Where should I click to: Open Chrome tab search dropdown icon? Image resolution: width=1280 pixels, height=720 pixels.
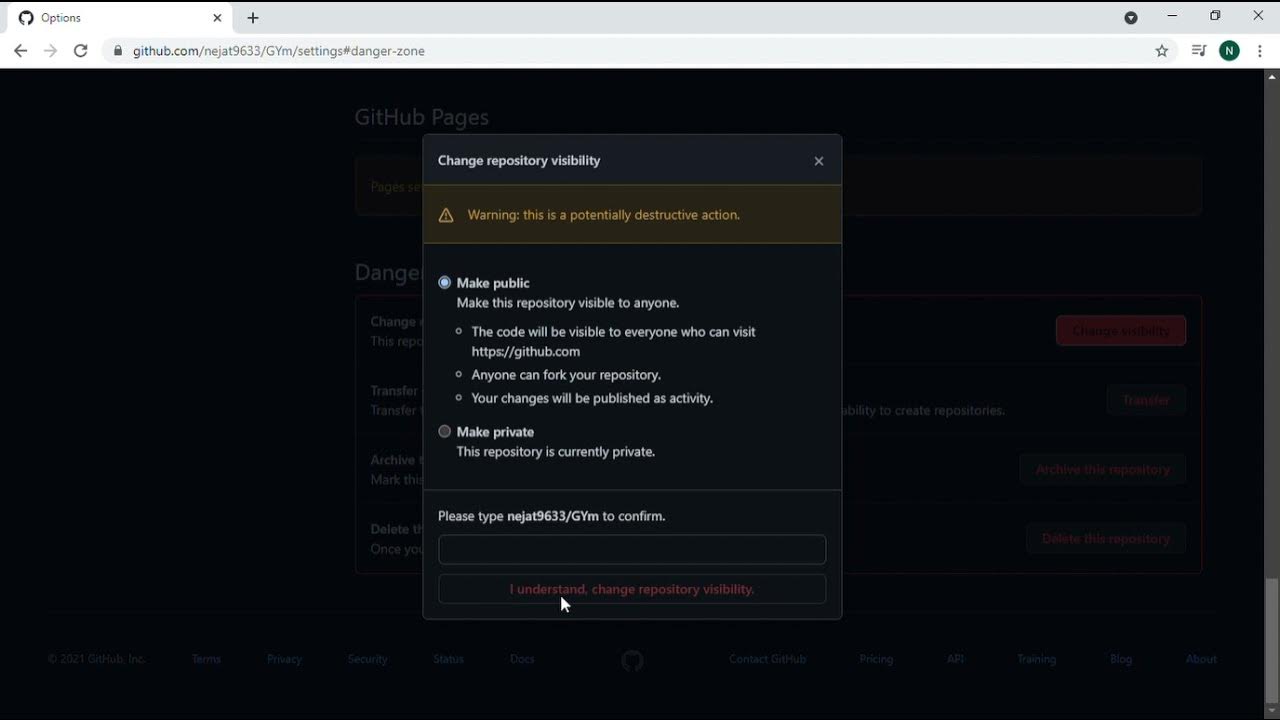(x=1131, y=18)
